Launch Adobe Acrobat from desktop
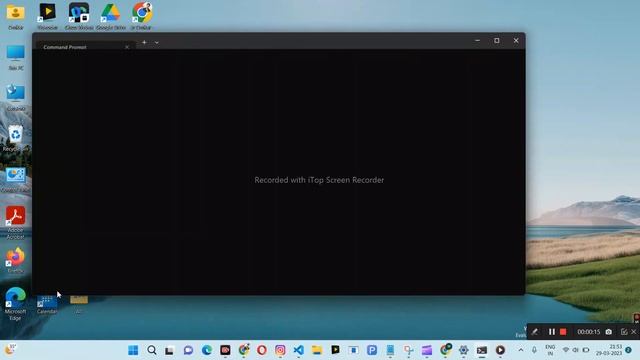Viewport: 640px width, 360px height. click(x=16, y=222)
